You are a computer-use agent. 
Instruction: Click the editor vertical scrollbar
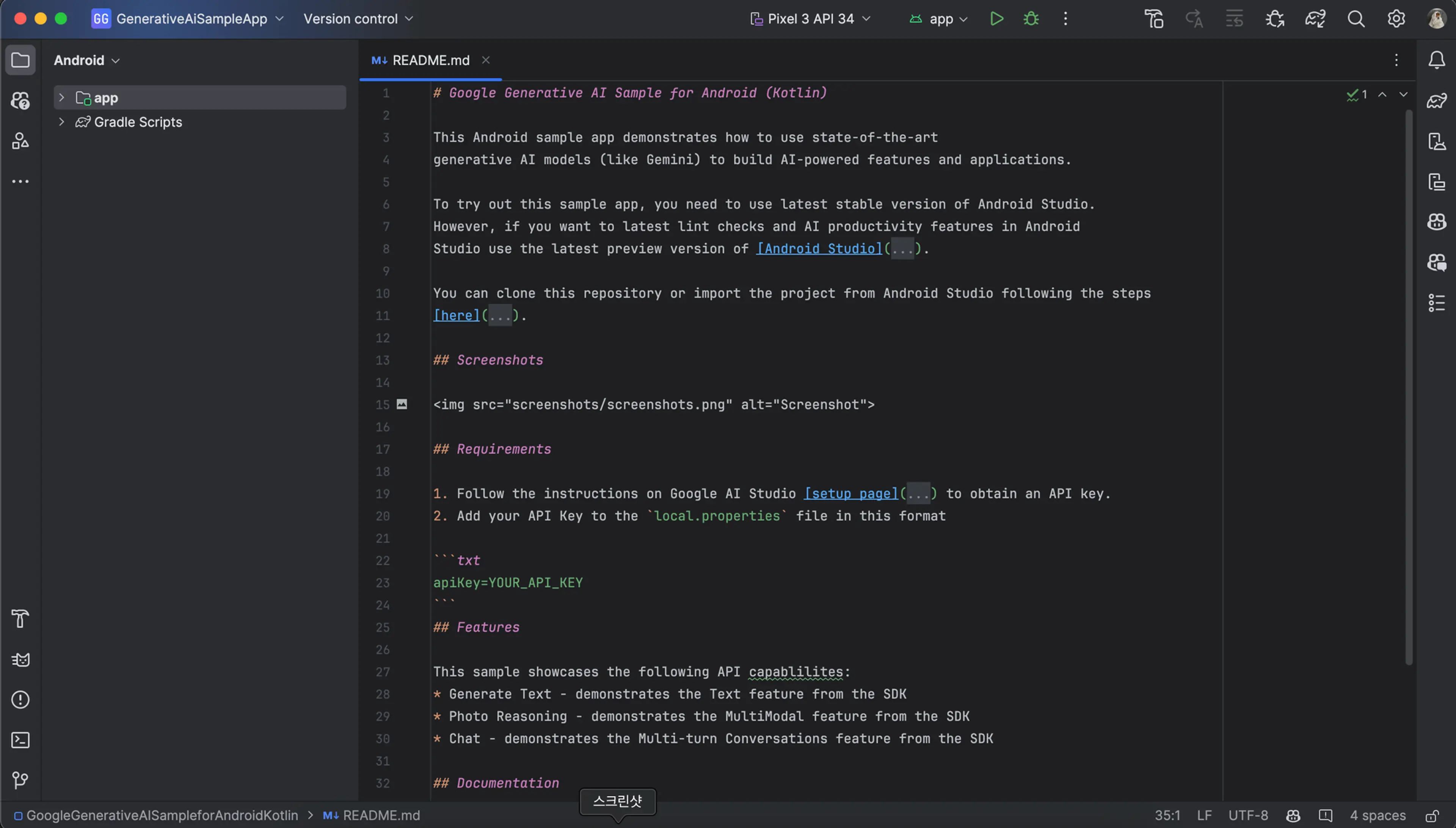pos(1409,387)
